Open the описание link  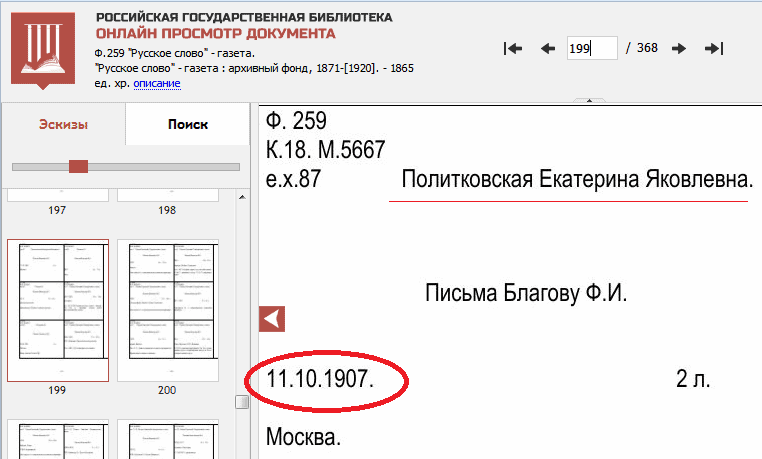(x=156, y=83)
